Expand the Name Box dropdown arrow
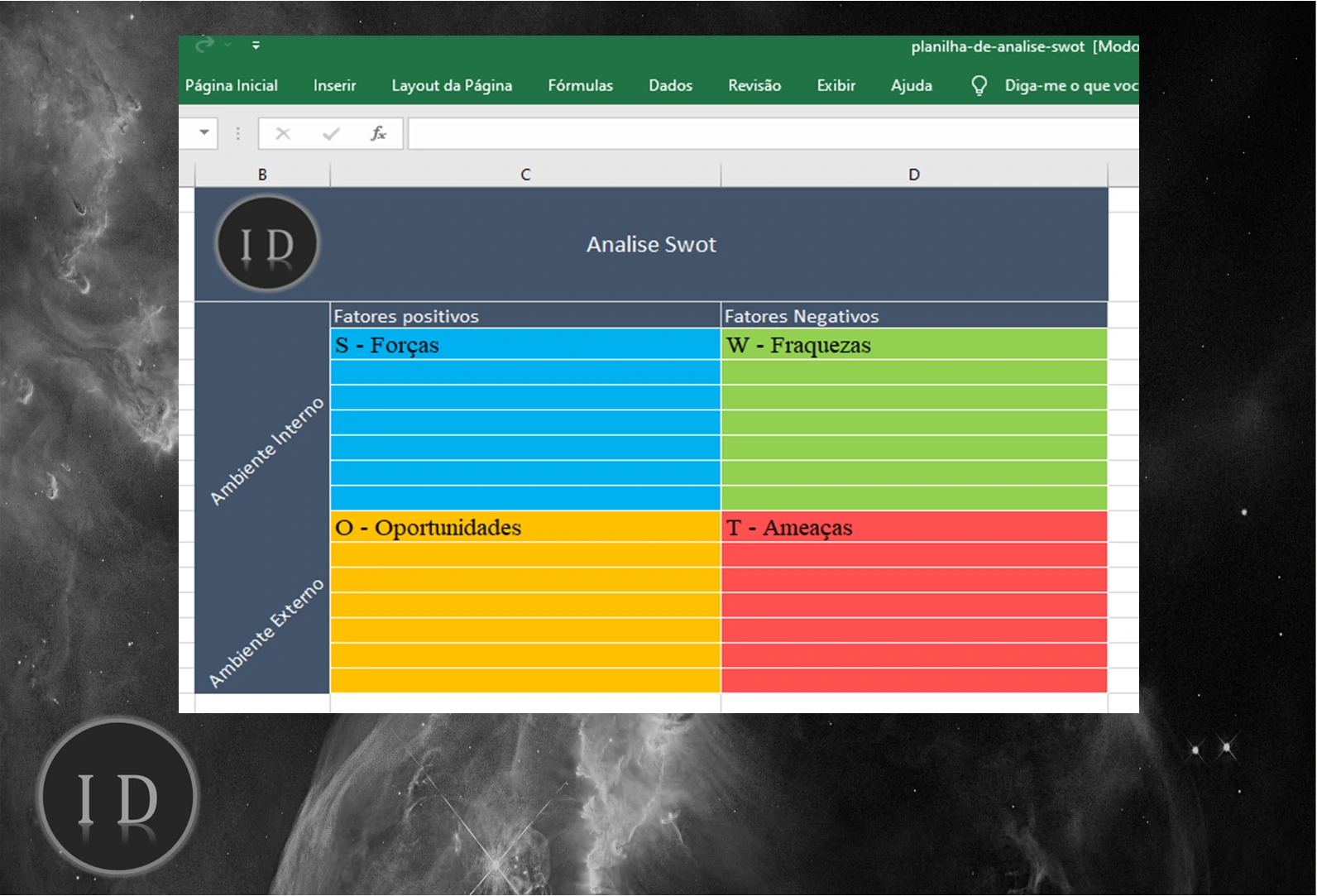This screenshot has width=1317, height=896. (204, 132)
